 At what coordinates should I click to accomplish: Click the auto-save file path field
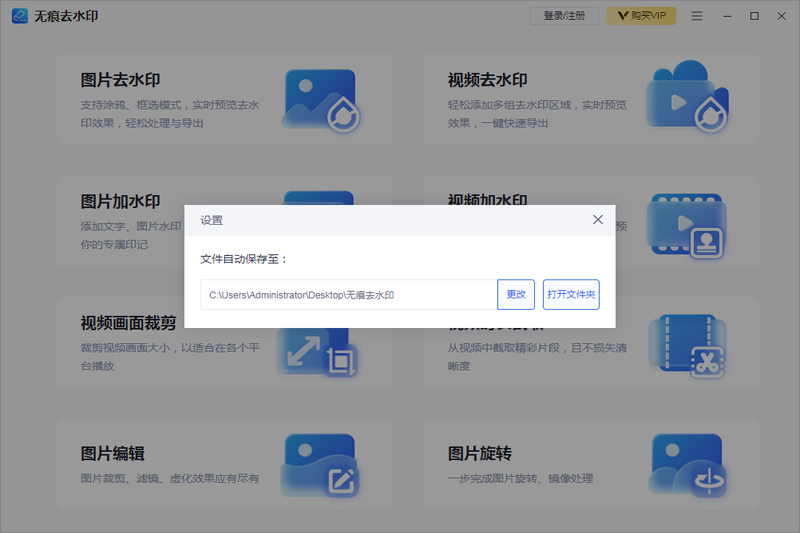(348, 295)
